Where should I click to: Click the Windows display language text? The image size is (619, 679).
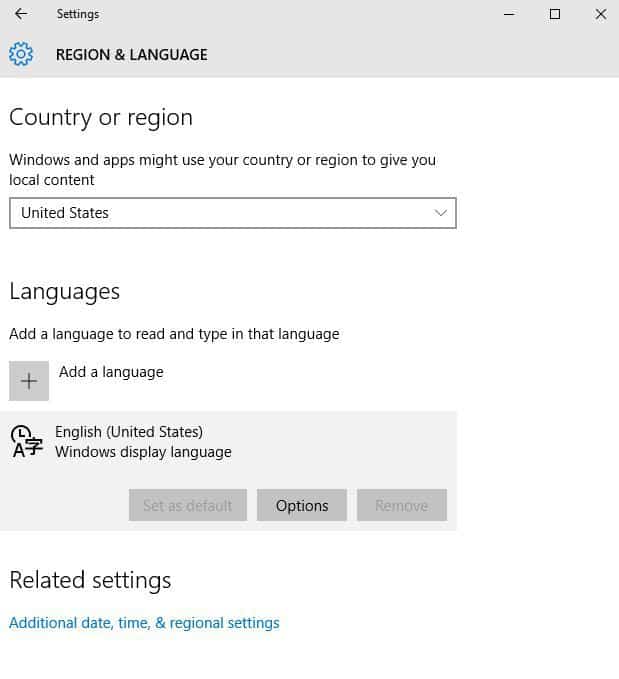pyautogui.click(x=143, y=452)
